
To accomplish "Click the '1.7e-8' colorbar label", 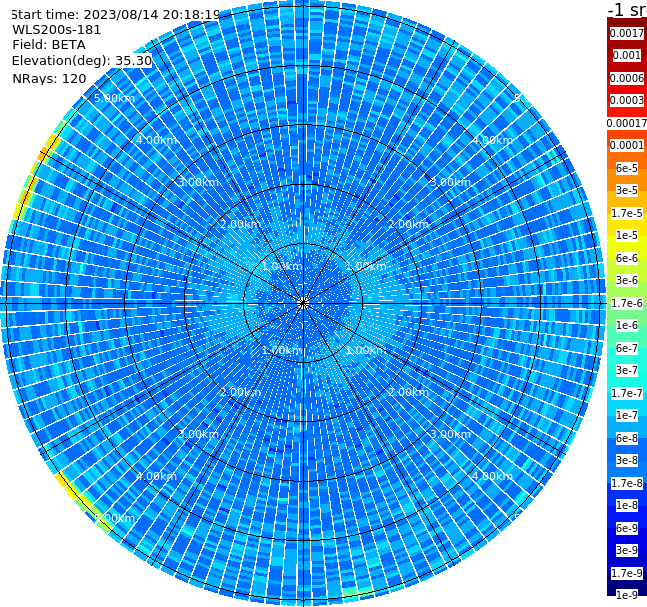I will coord(627,483).
